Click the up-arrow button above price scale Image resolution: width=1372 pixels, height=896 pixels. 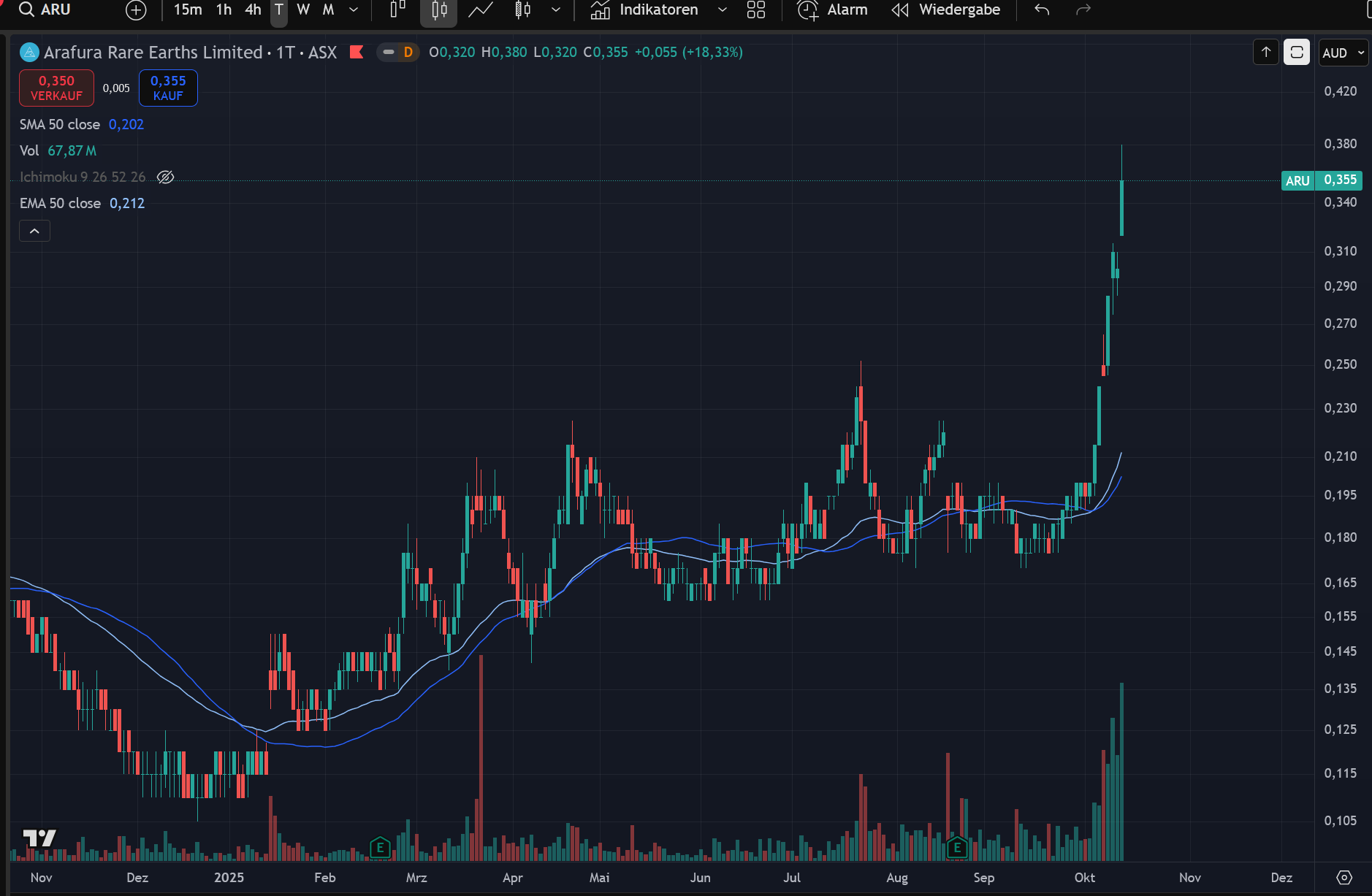coord(1266,53)
